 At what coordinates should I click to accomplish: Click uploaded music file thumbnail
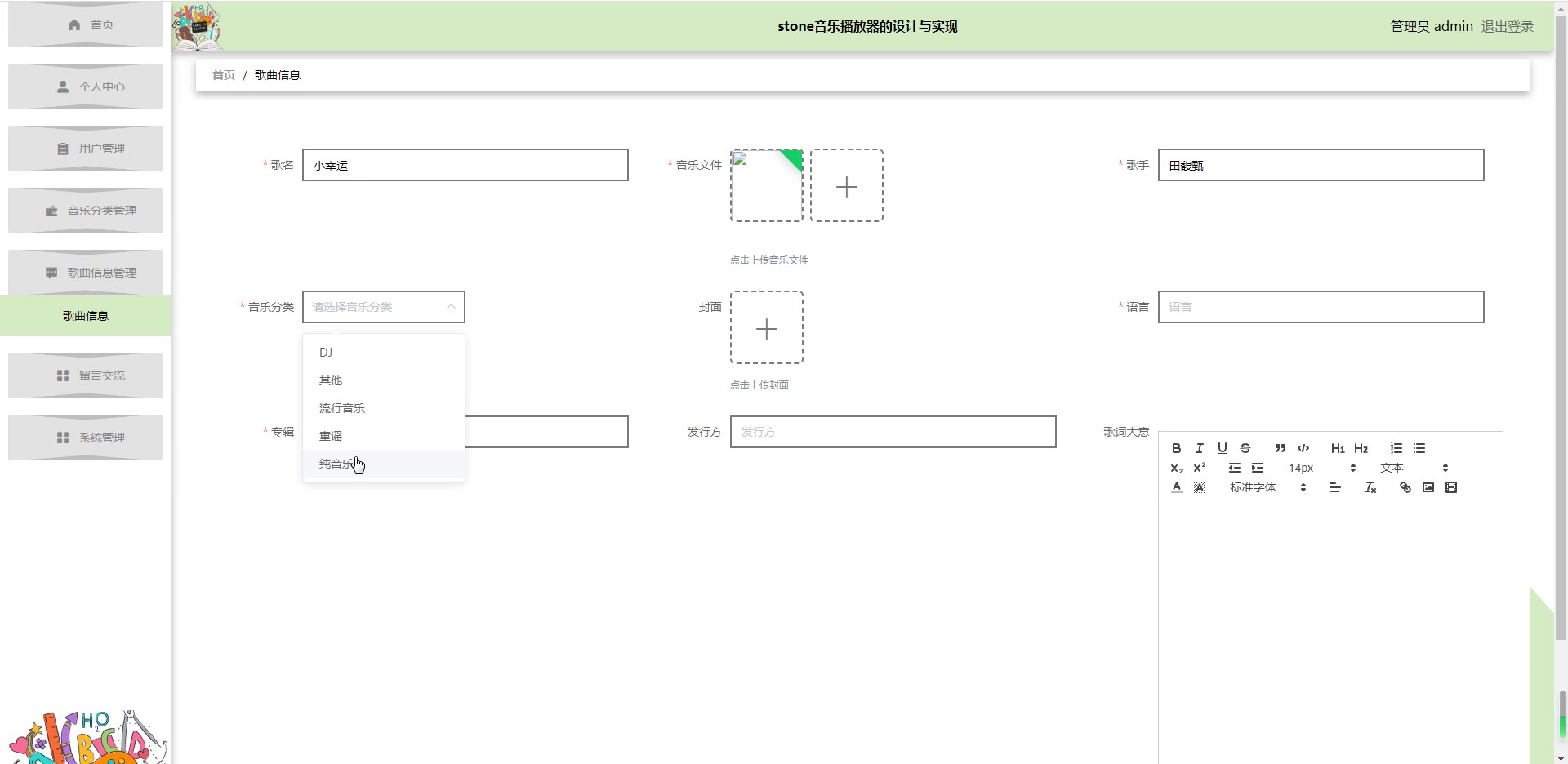click(x=767, y=185)
